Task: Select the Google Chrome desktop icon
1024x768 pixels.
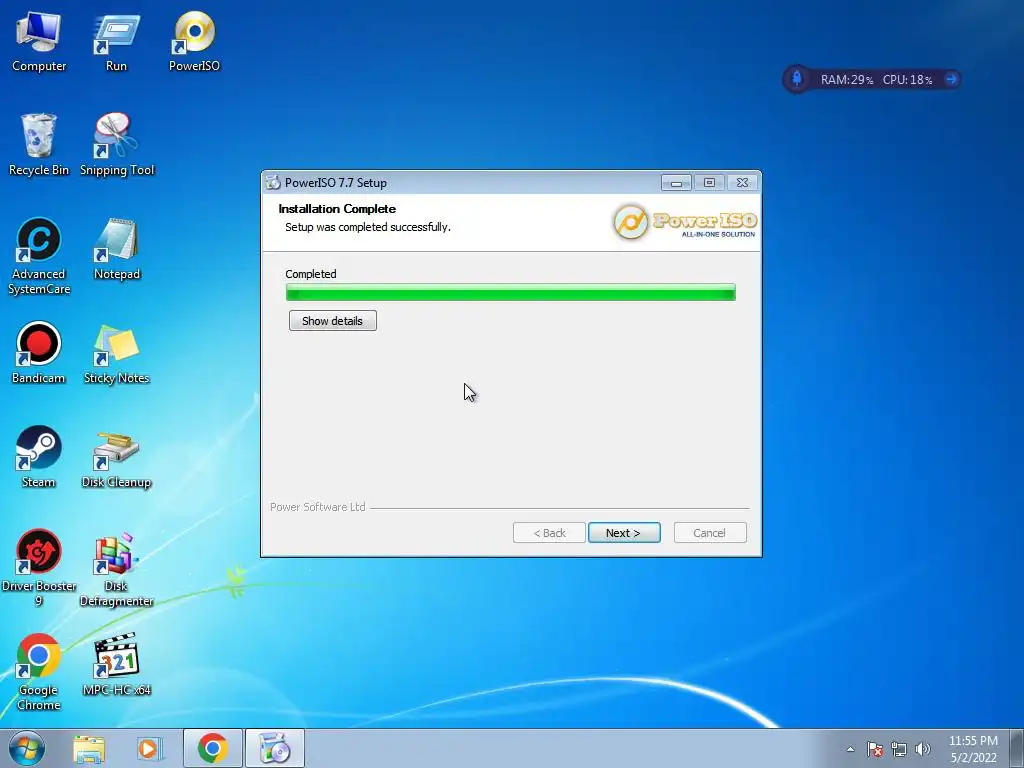Action: point(39,672)
